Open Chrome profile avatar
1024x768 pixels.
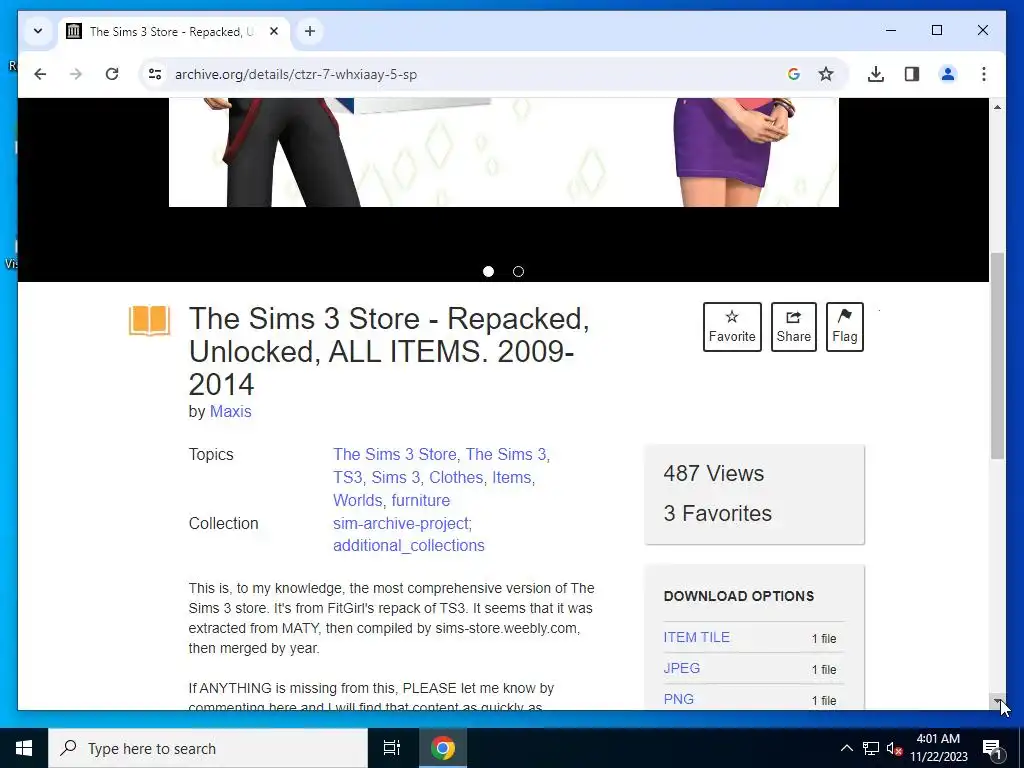(948, 74)
